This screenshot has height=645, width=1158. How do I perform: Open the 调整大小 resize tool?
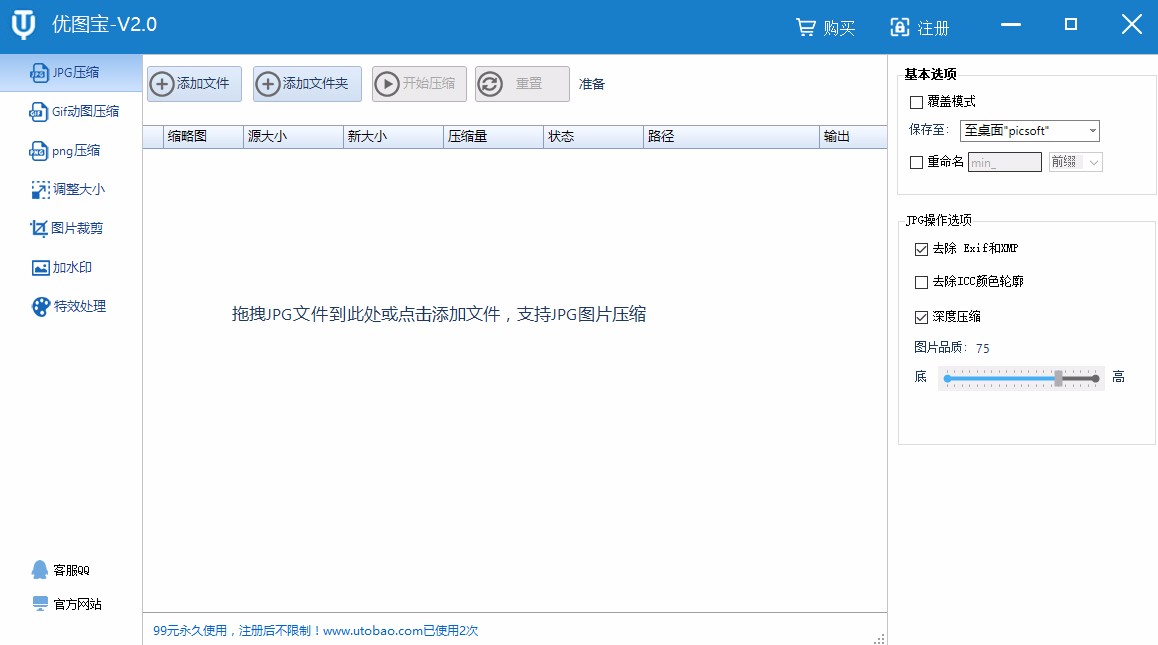coord(72,189)
